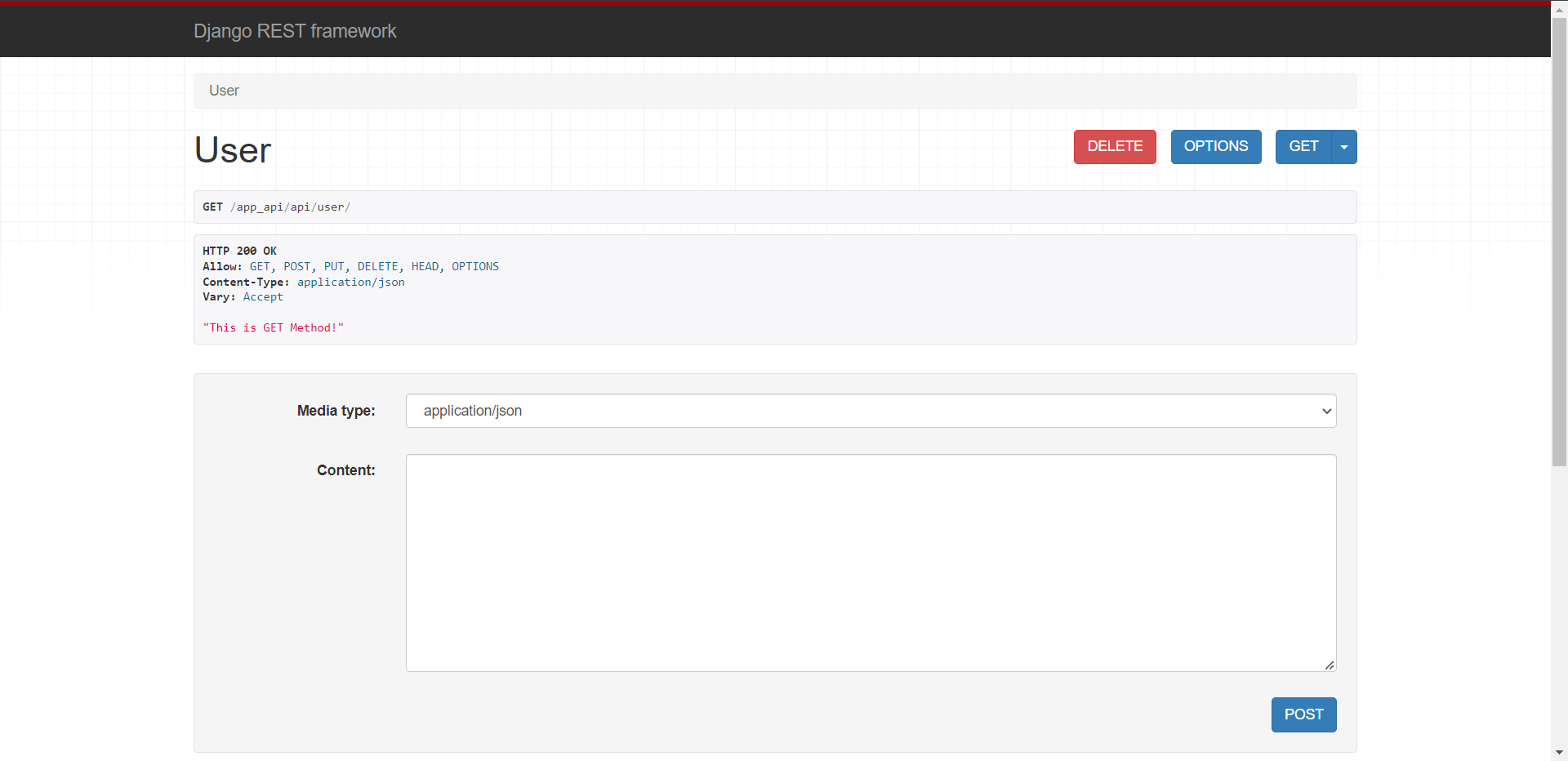Click the User breadcrumb link
1568x761 pixels.
click(224, 91)
